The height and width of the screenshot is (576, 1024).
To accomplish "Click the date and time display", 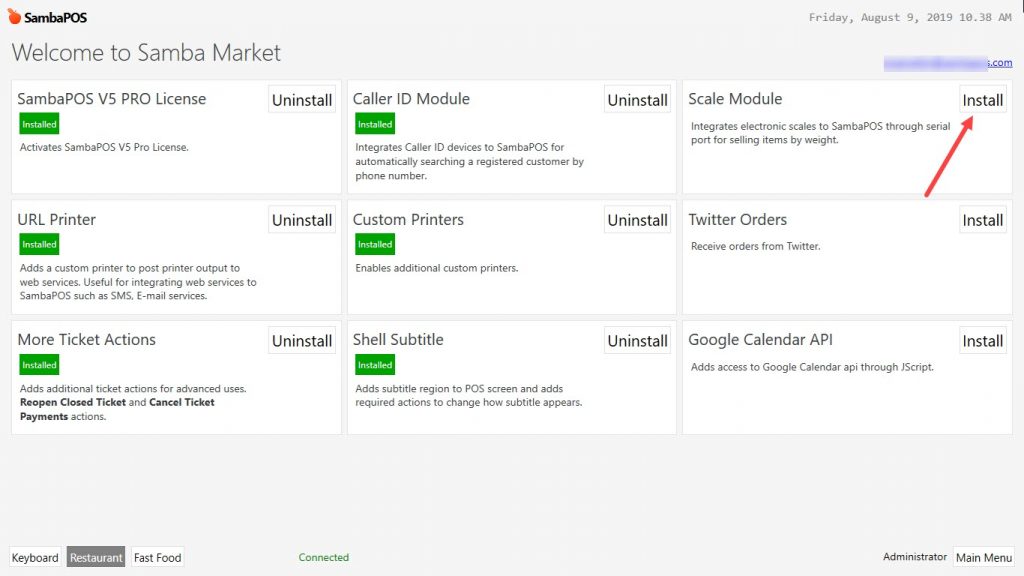I will point(910,18).
